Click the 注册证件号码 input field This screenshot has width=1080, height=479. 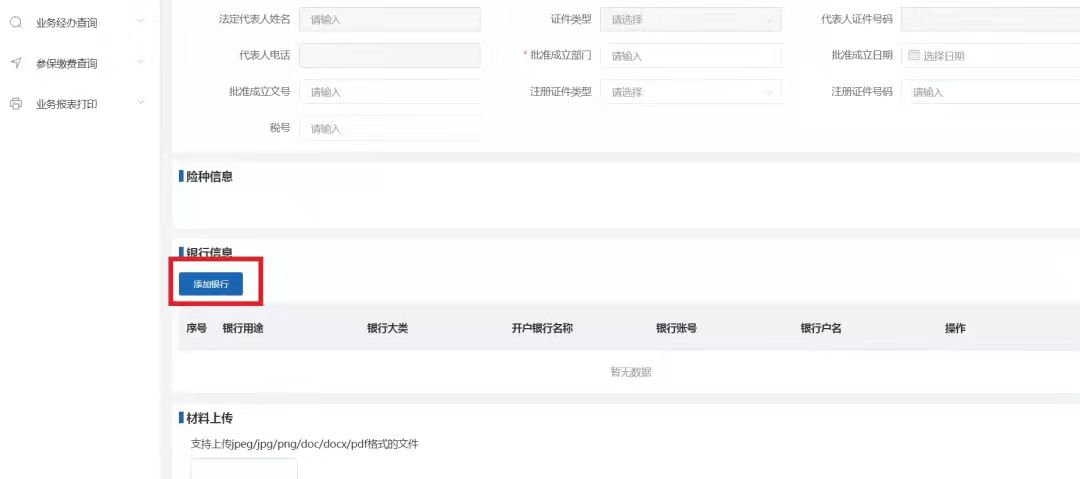tap(990, 92)
